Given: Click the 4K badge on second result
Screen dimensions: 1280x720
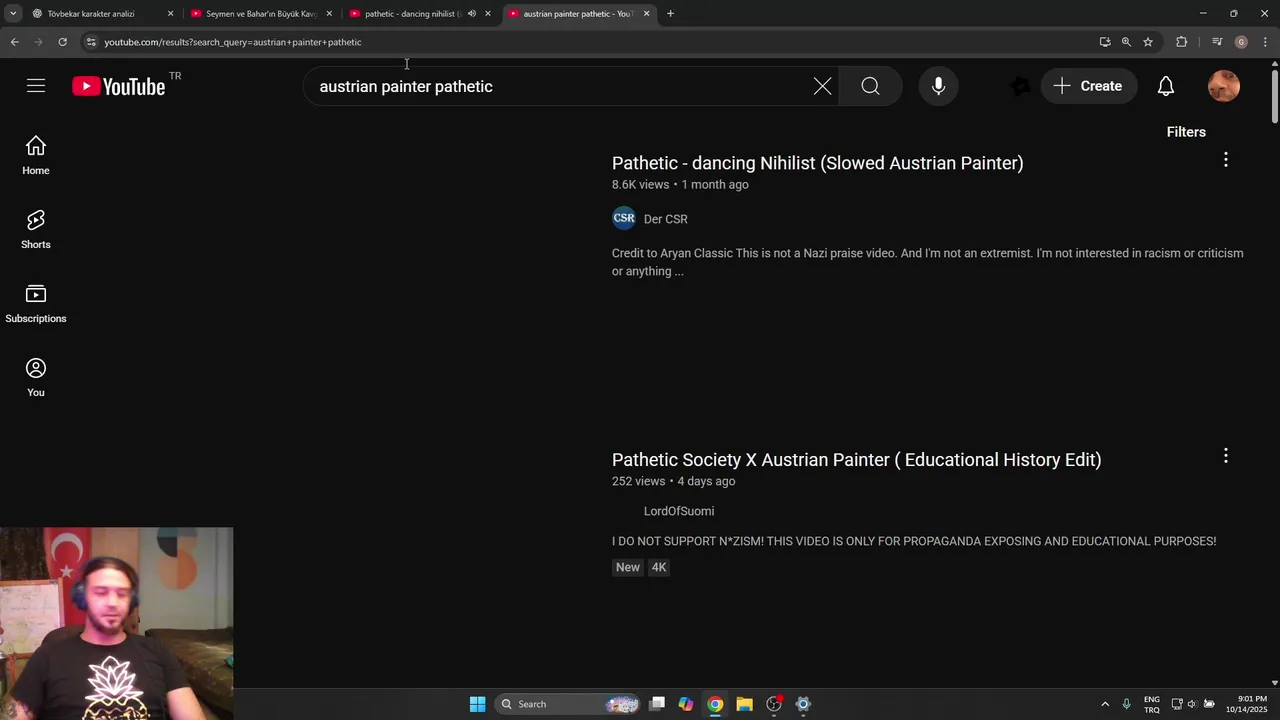Looking at the screenshot, I should [658, 567].
